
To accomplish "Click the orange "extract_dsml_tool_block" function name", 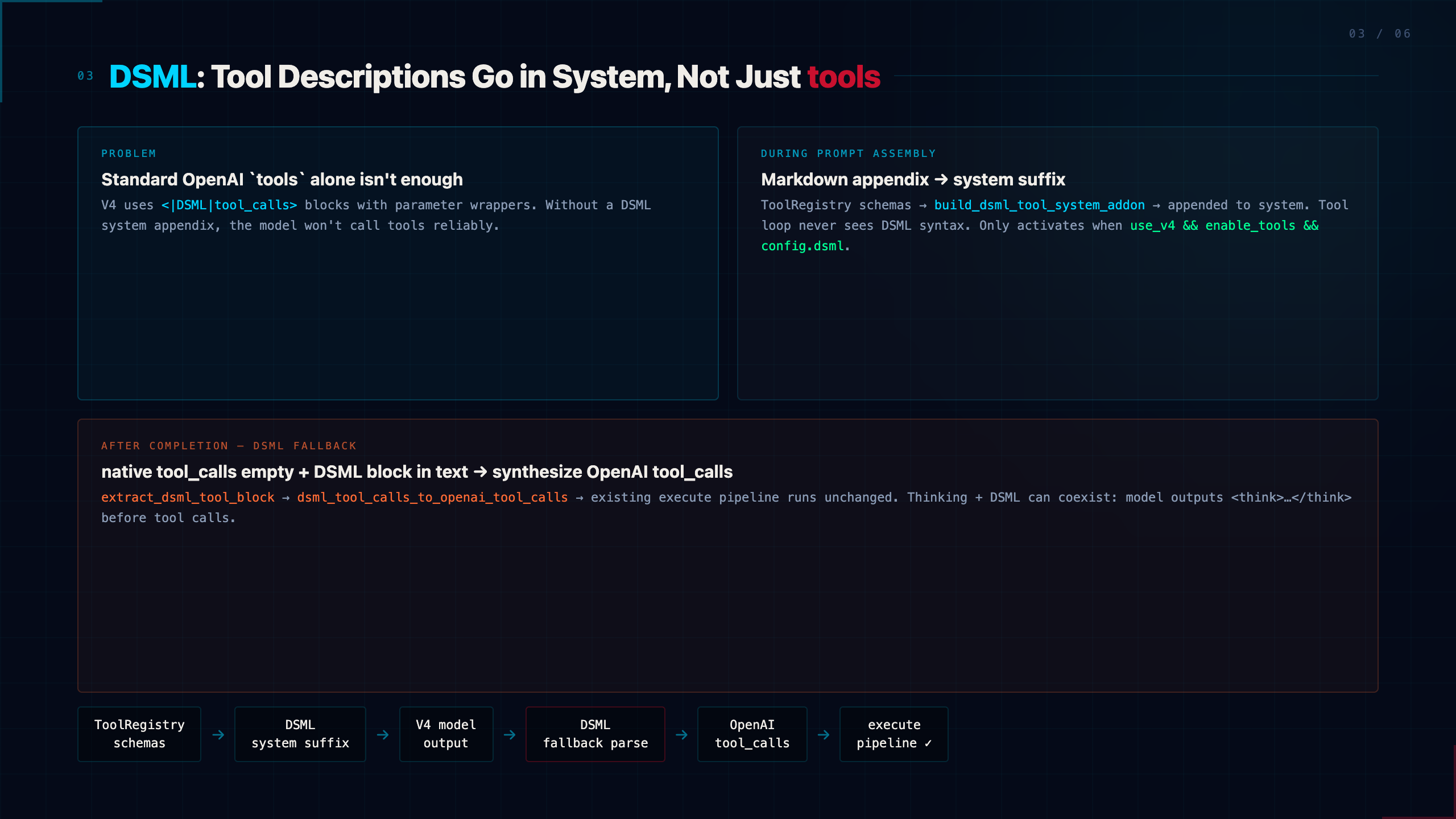I will 188,498.
